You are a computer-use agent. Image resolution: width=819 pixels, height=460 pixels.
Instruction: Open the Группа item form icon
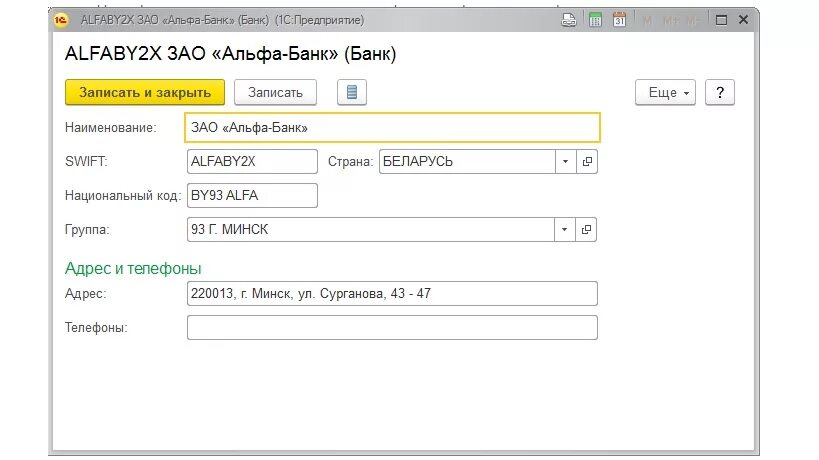586,229
